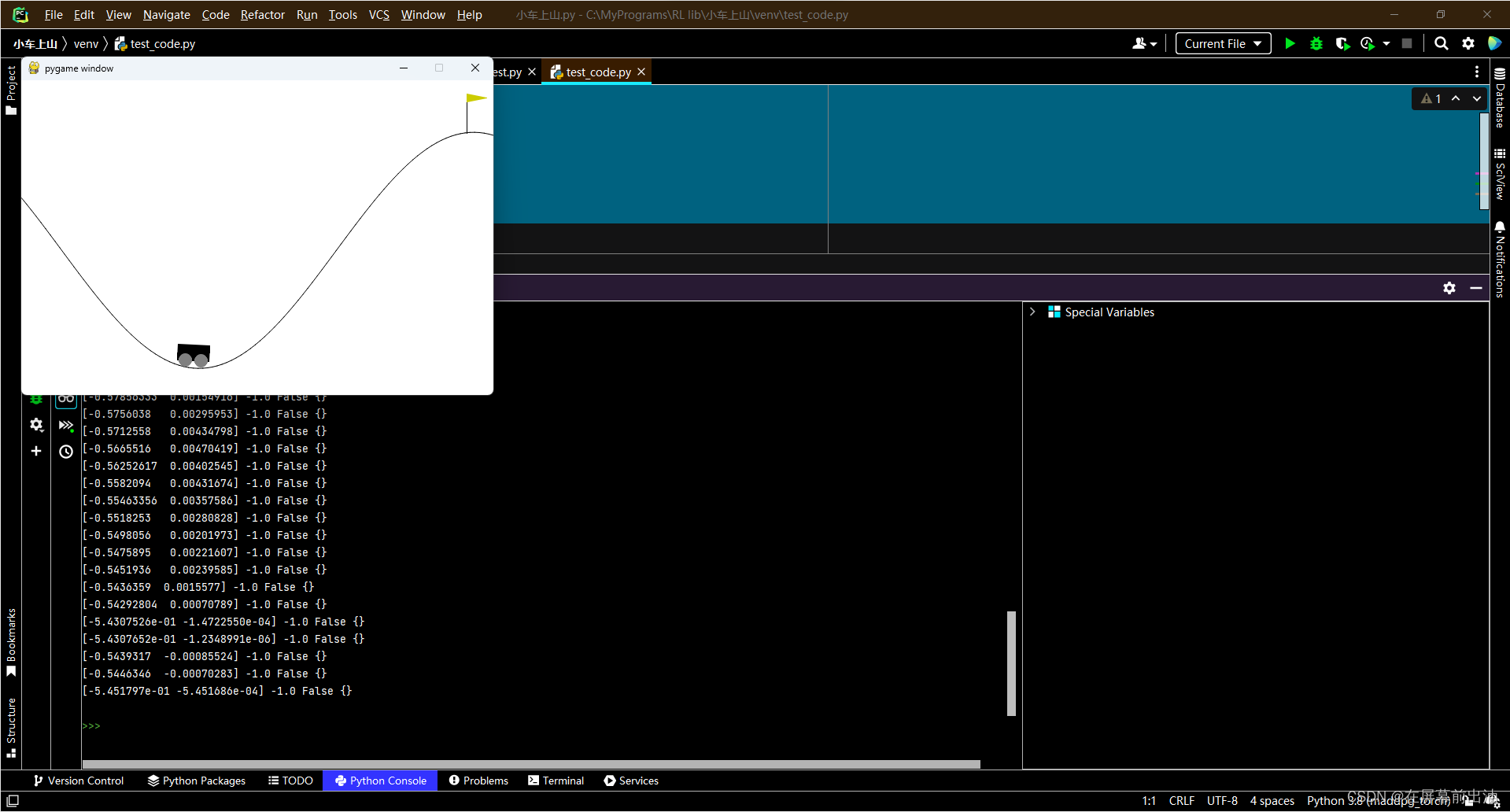Open the TODO tool tab
The image size is (1510, 812).
pyautogui.click(x=290, y=781)
